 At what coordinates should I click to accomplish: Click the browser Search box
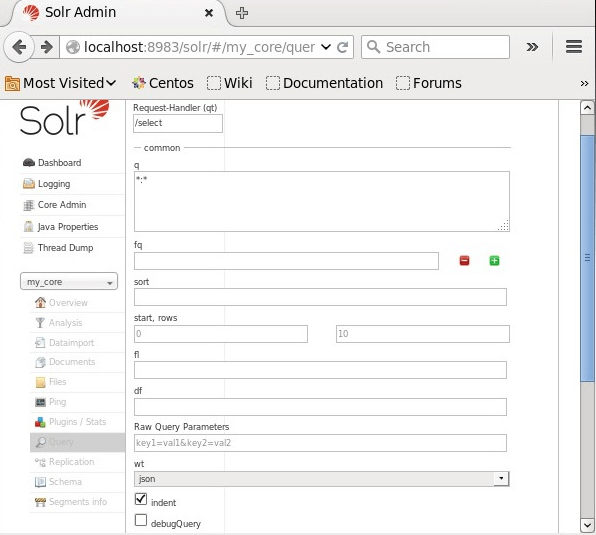pos(435,47)
